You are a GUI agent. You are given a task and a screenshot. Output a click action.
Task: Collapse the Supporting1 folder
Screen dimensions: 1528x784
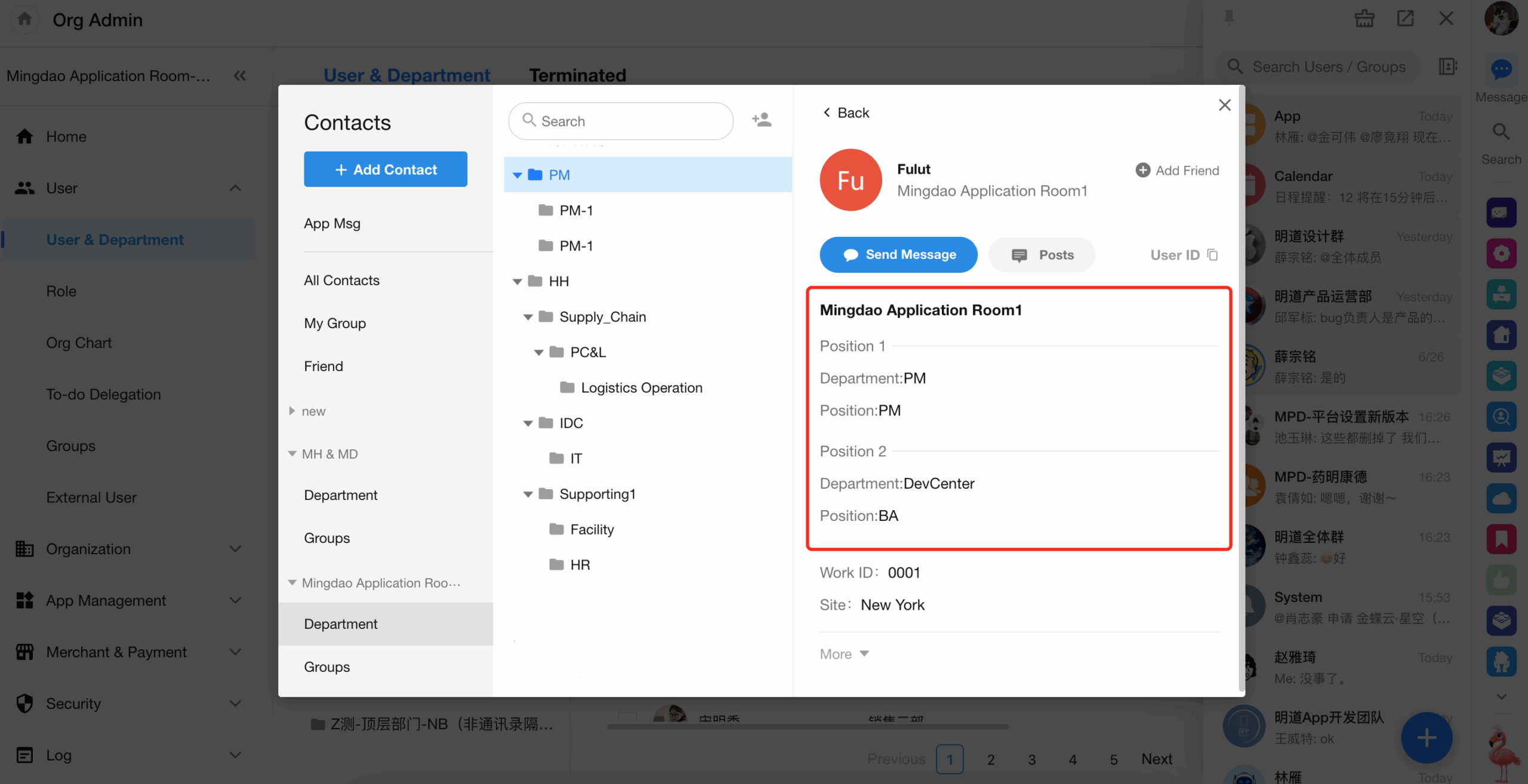coord(528,494)
